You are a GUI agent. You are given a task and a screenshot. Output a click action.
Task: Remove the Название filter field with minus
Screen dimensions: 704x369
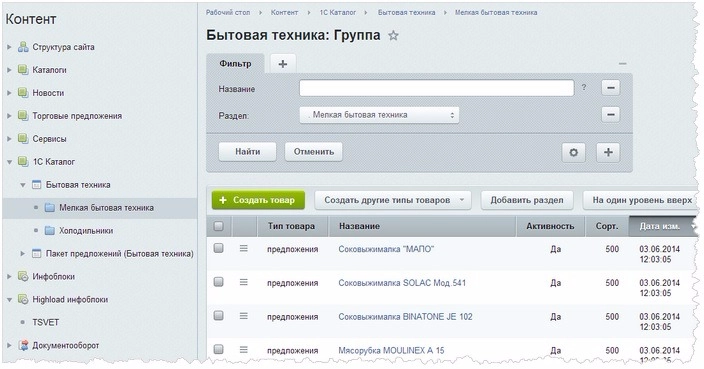[x=611, y=88]
